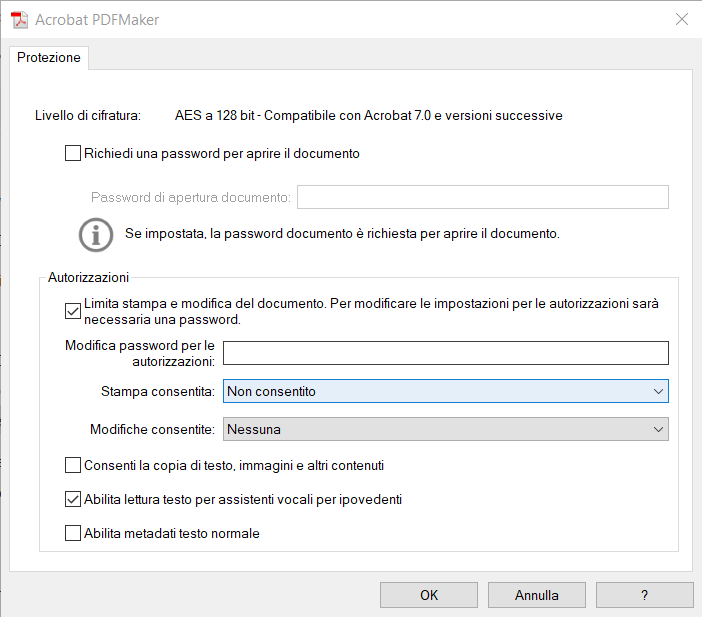Click the Acrobat PDF icon in title bar

19,19
